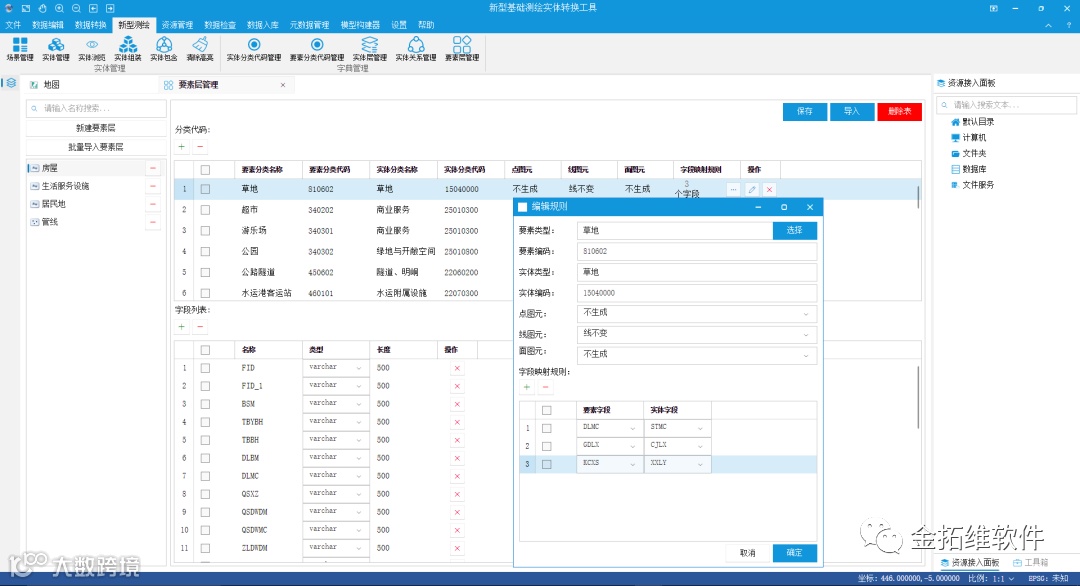Image resolution: width=1080 pixels, height=586 pixels.
Task: Click the zoom-in icon in title bar
Action: click(x=59, y=8)
